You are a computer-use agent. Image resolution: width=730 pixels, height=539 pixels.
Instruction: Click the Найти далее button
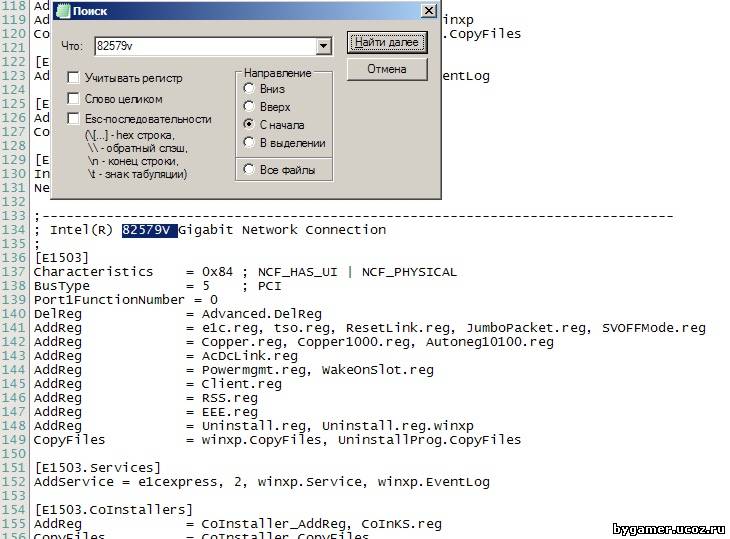[387, 42]
